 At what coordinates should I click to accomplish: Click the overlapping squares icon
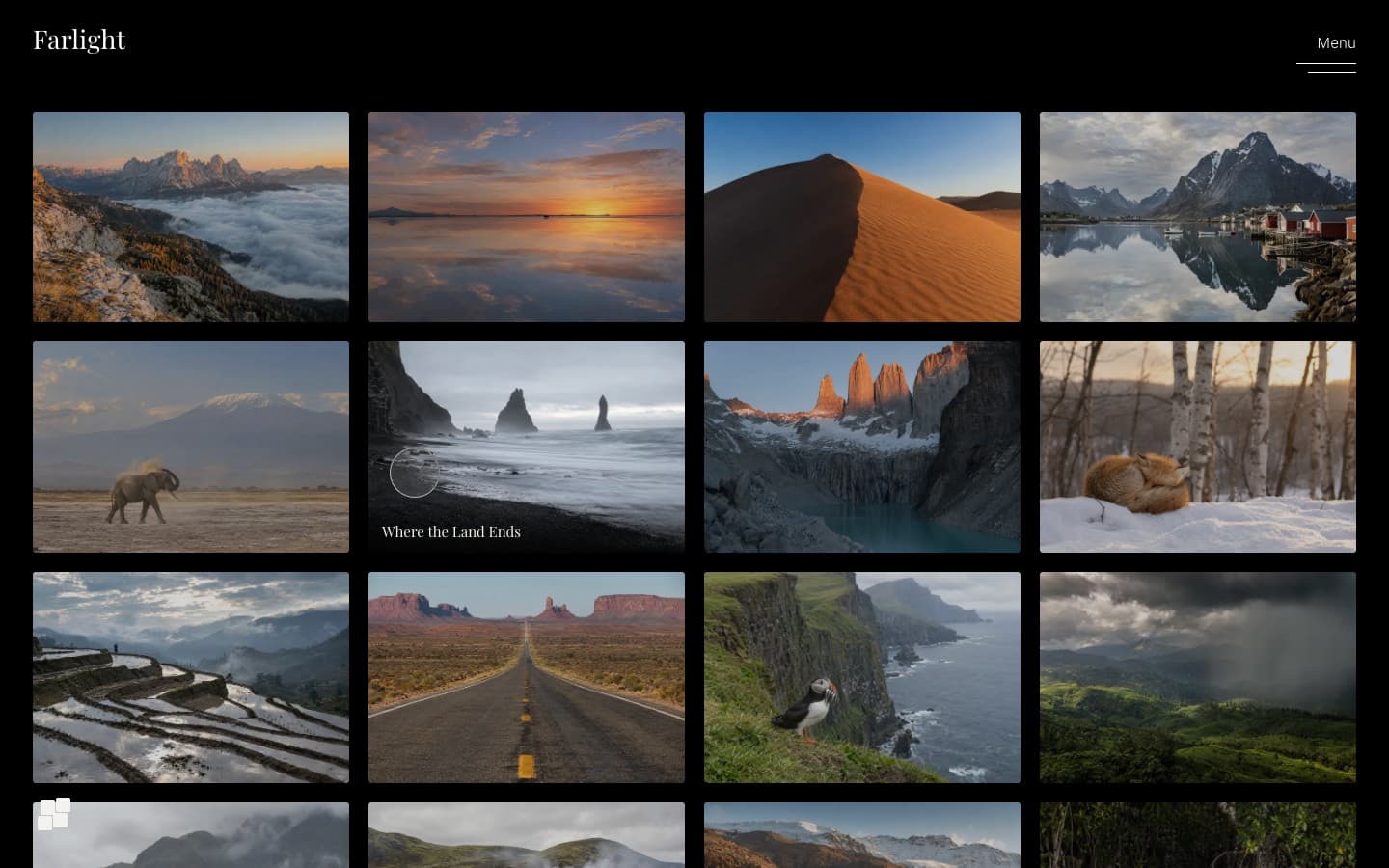(54, 814)
